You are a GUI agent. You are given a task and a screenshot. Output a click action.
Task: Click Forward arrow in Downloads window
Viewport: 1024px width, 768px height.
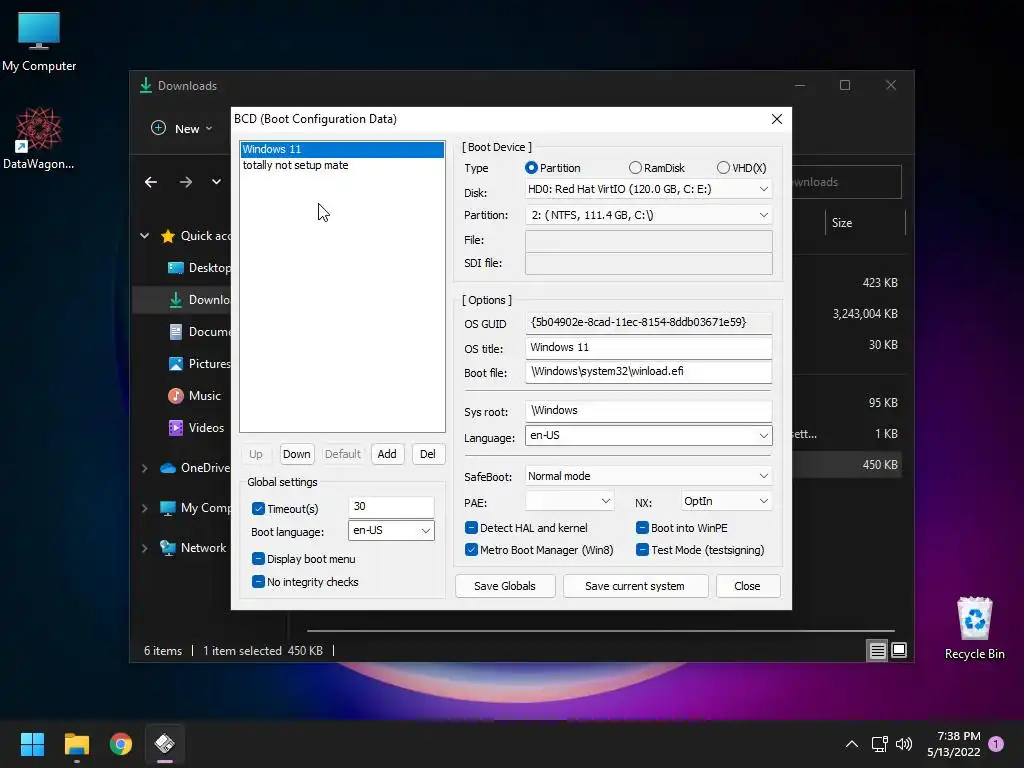[x=186, y=182]
